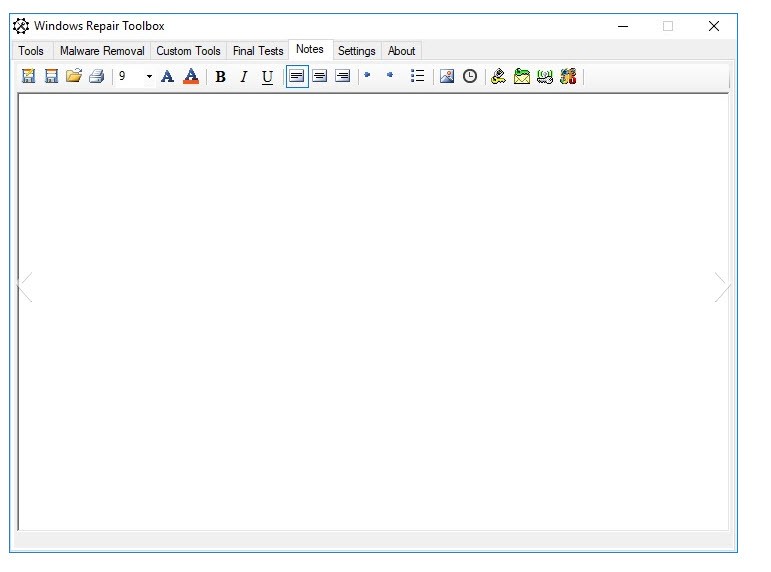
Task: Click the keys and pen icon
Action: pos(499,76)
